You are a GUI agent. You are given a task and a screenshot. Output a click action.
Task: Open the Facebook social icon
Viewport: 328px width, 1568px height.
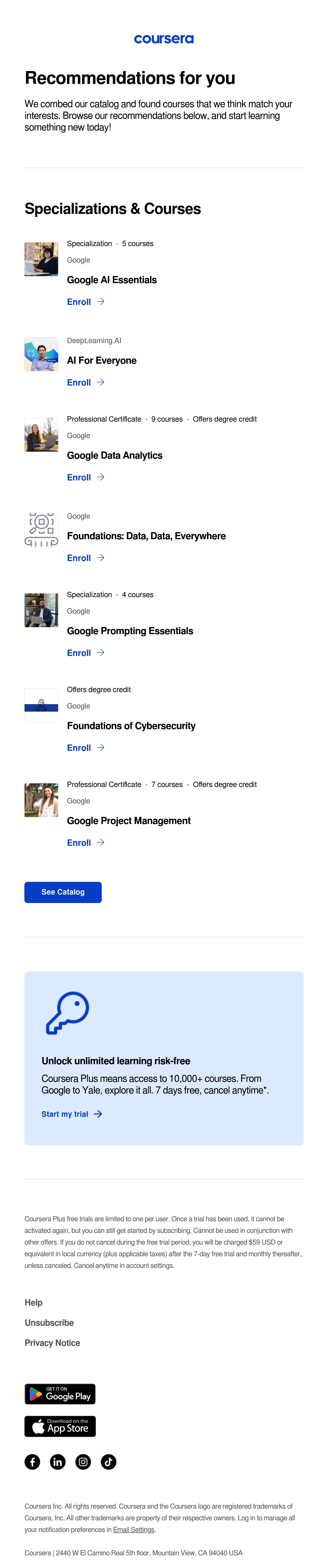(32, 1461)
